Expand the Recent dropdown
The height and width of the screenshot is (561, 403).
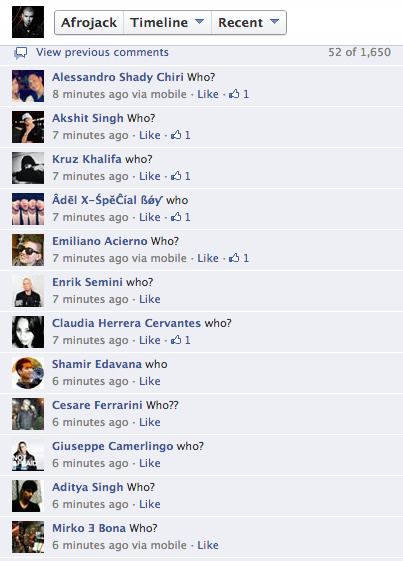coord(249,23)
